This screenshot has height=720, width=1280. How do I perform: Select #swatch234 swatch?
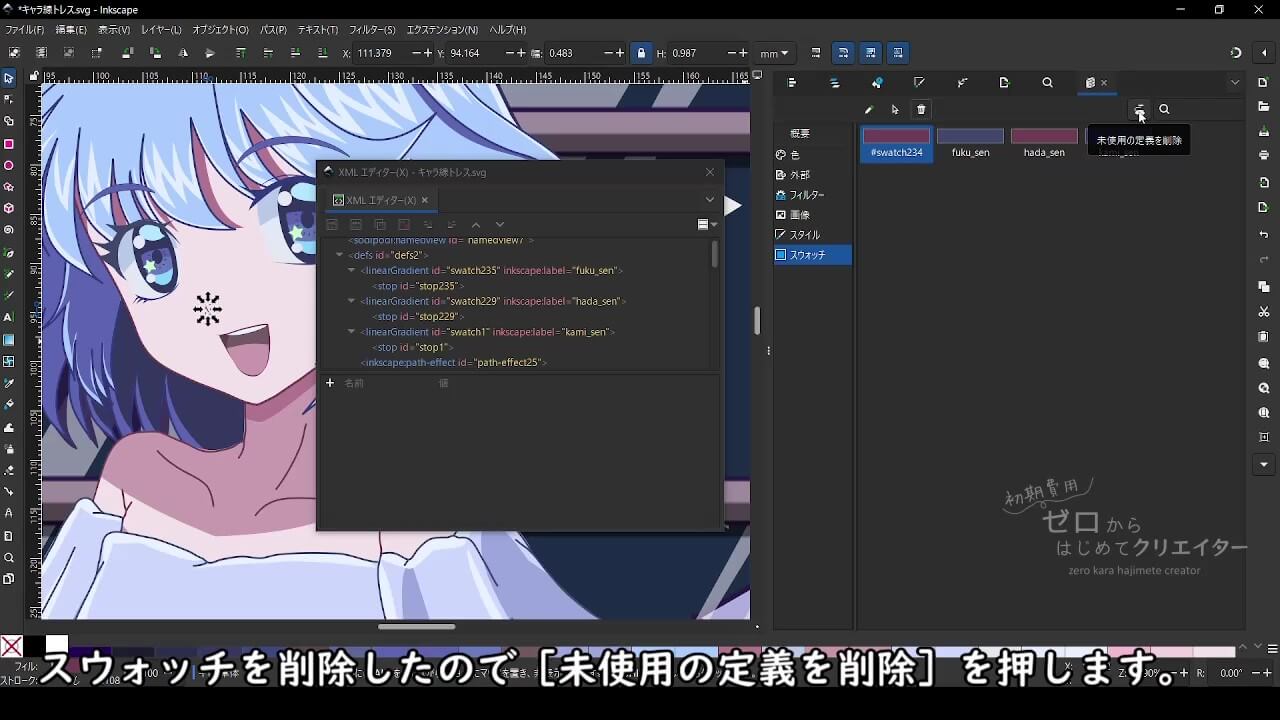coord(897,143)
